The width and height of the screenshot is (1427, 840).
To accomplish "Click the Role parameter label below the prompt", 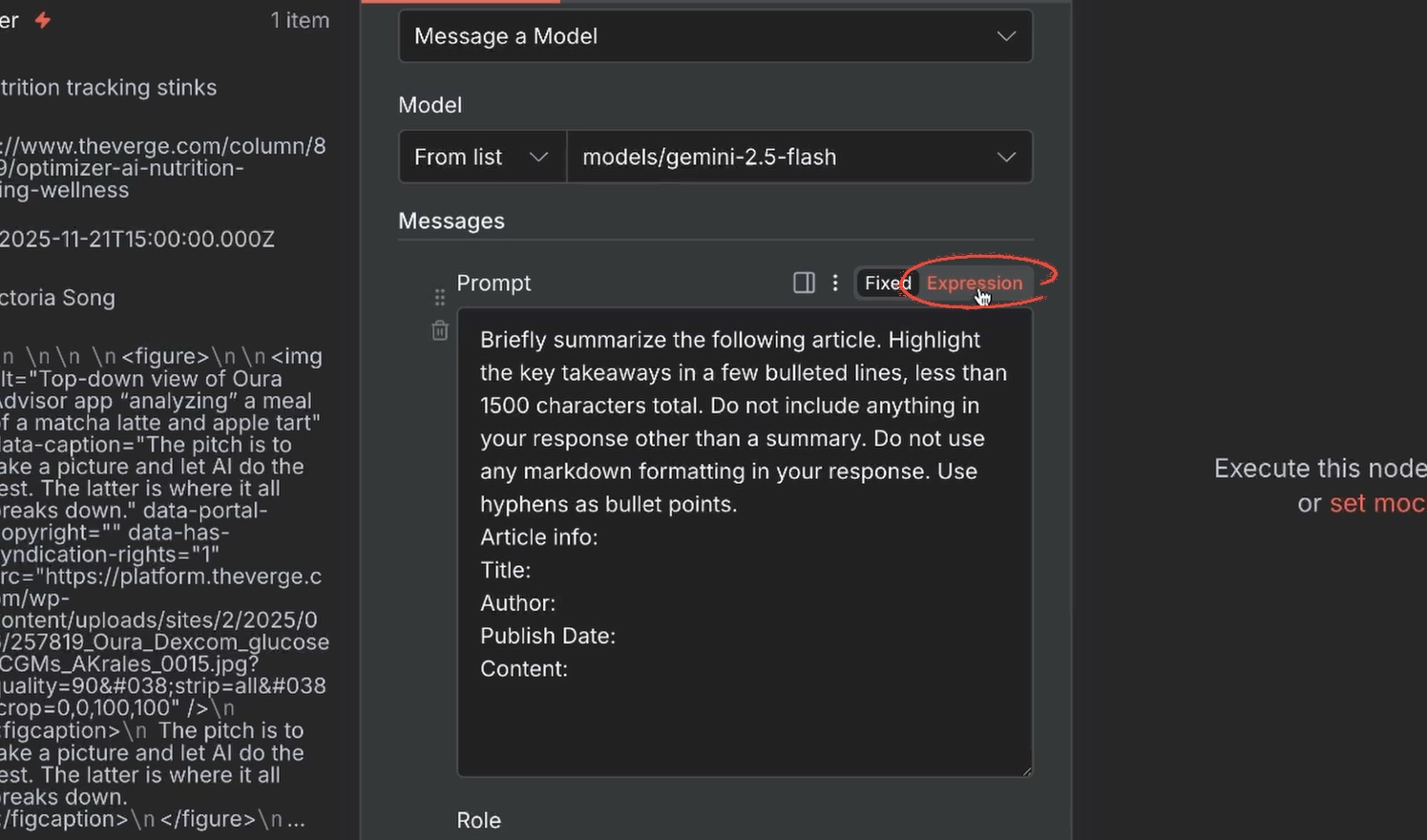I will (478, 819).
